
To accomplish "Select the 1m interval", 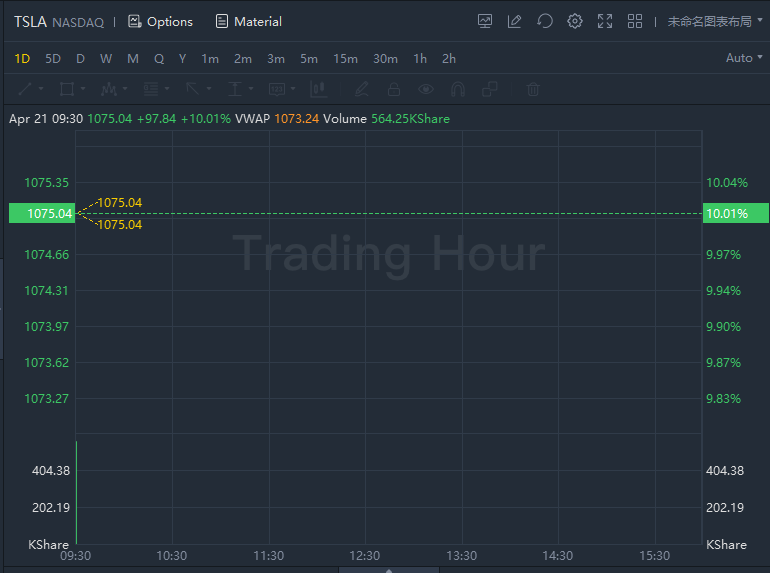I will tap(210, 59).
